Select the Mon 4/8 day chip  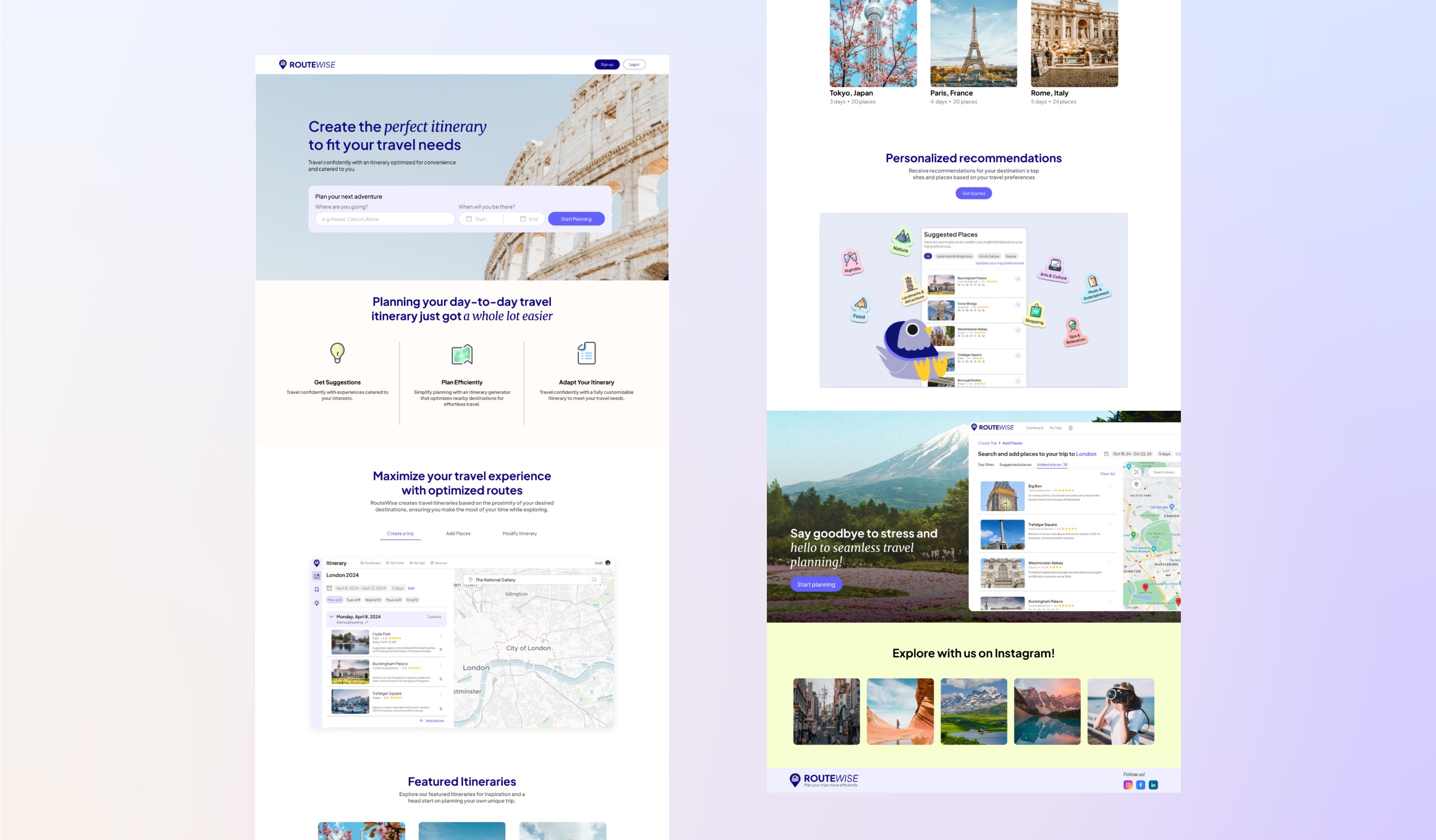[x=335, y=600]
